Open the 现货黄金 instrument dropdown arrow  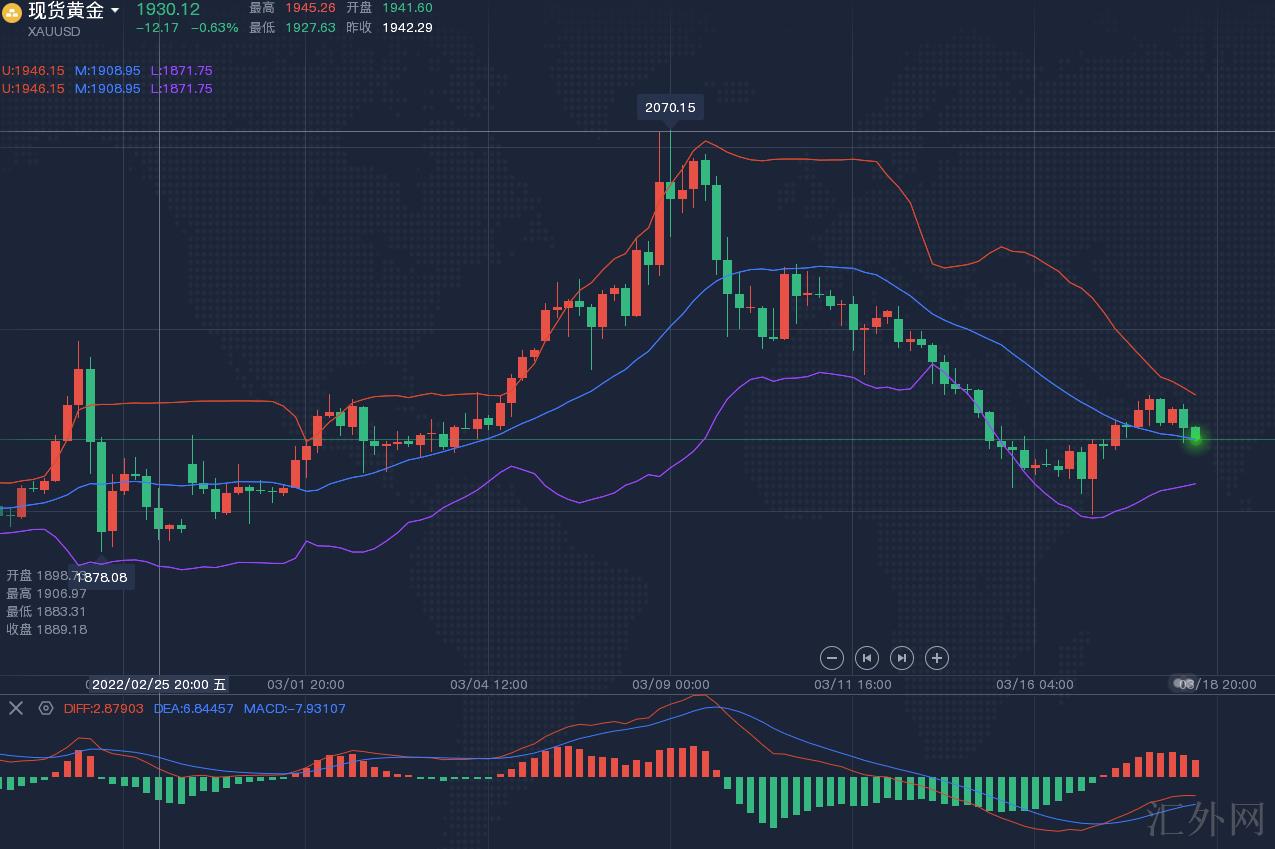click(115, 11)
